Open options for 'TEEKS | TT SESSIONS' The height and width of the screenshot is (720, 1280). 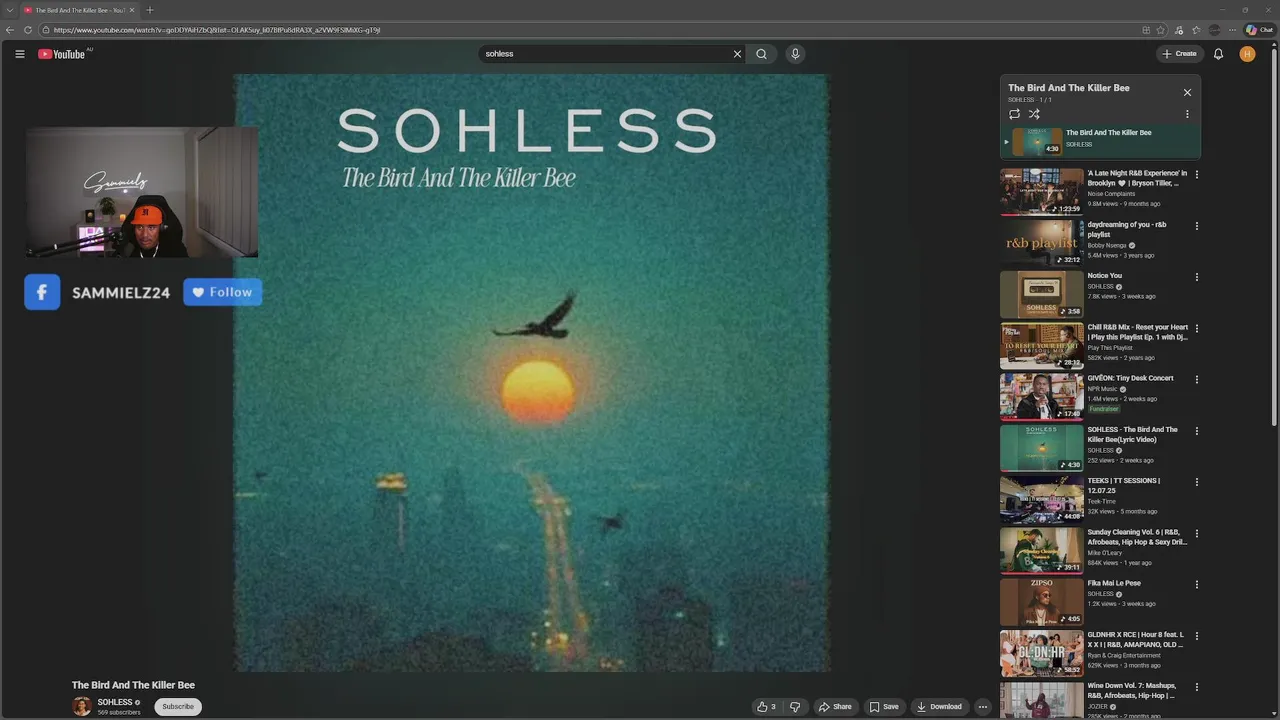point(1197,482)
